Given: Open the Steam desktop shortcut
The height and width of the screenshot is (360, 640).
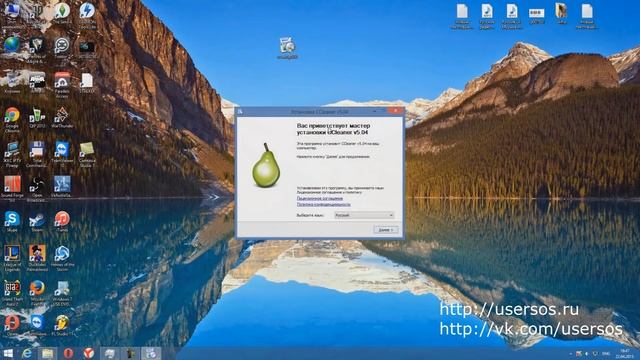Looking at the screenshot, I should [x=37, y=222].
